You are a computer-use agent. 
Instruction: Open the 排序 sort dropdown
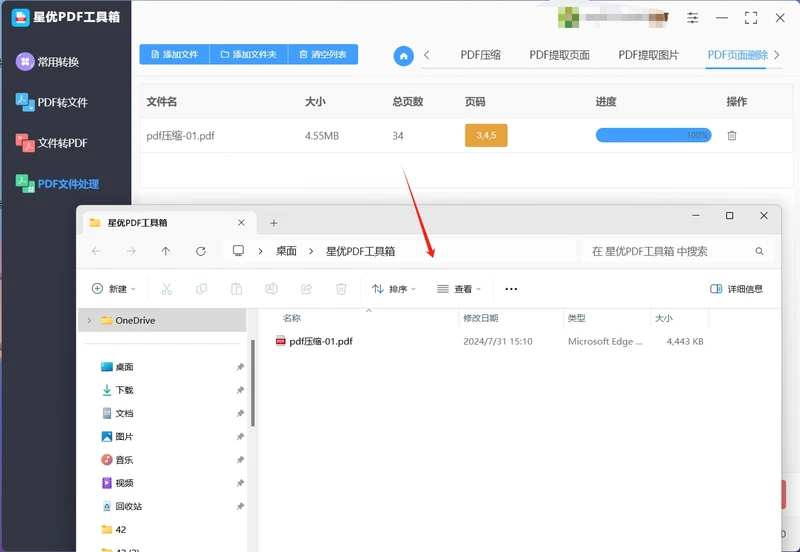click(x=393, y=289)
